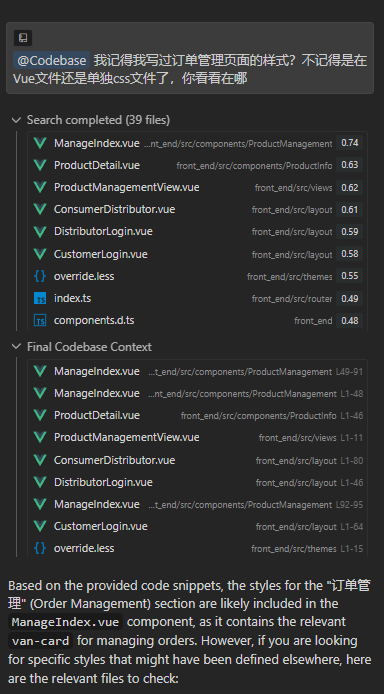Click Vue icon of DistributorLogin.vue search result

[x=40, y=231]
